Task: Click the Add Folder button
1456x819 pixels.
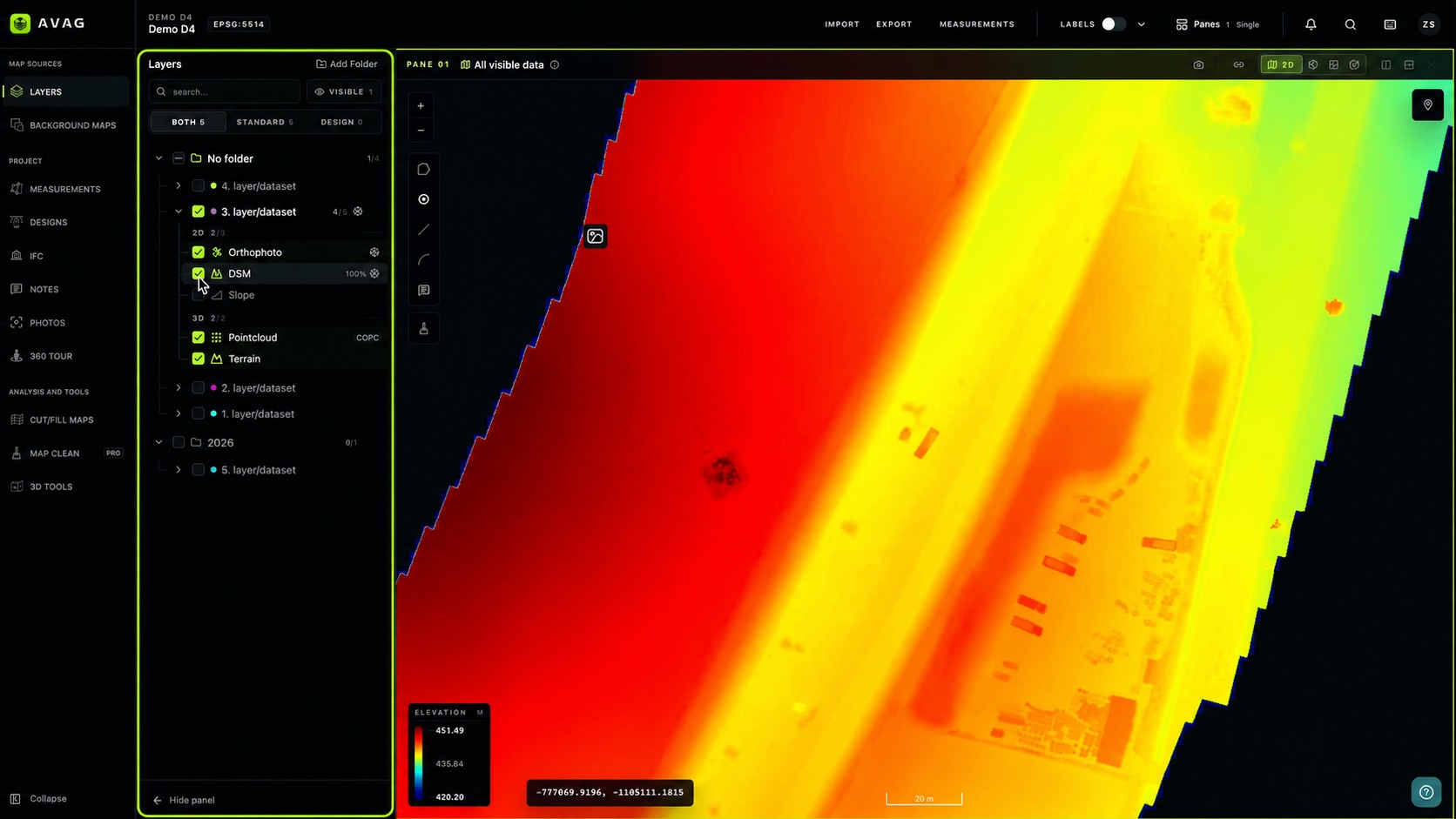Action: (x=347, y=64)
